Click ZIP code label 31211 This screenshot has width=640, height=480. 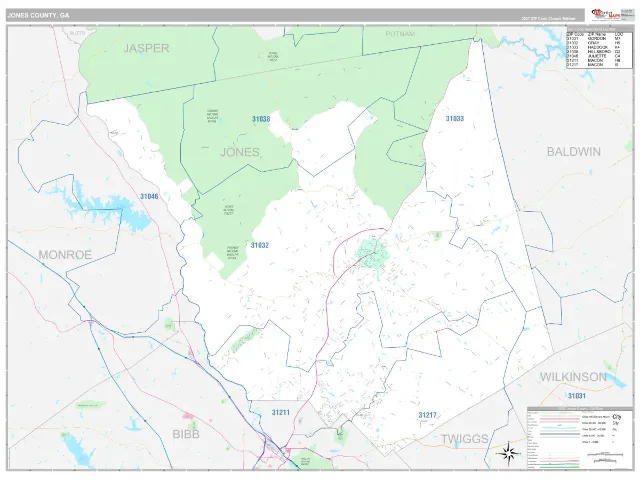281,413
